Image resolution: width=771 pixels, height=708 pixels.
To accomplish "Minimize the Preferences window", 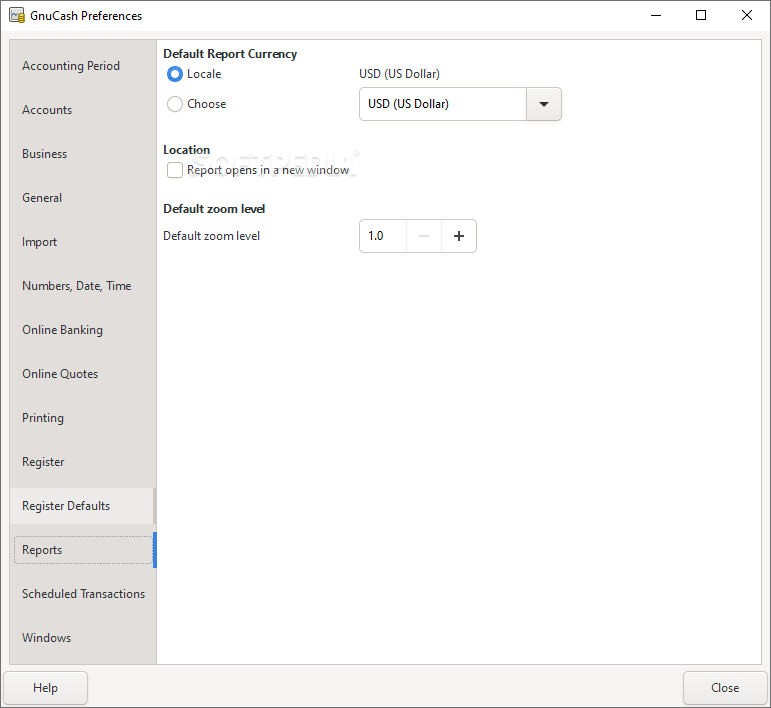I will 656,15.
